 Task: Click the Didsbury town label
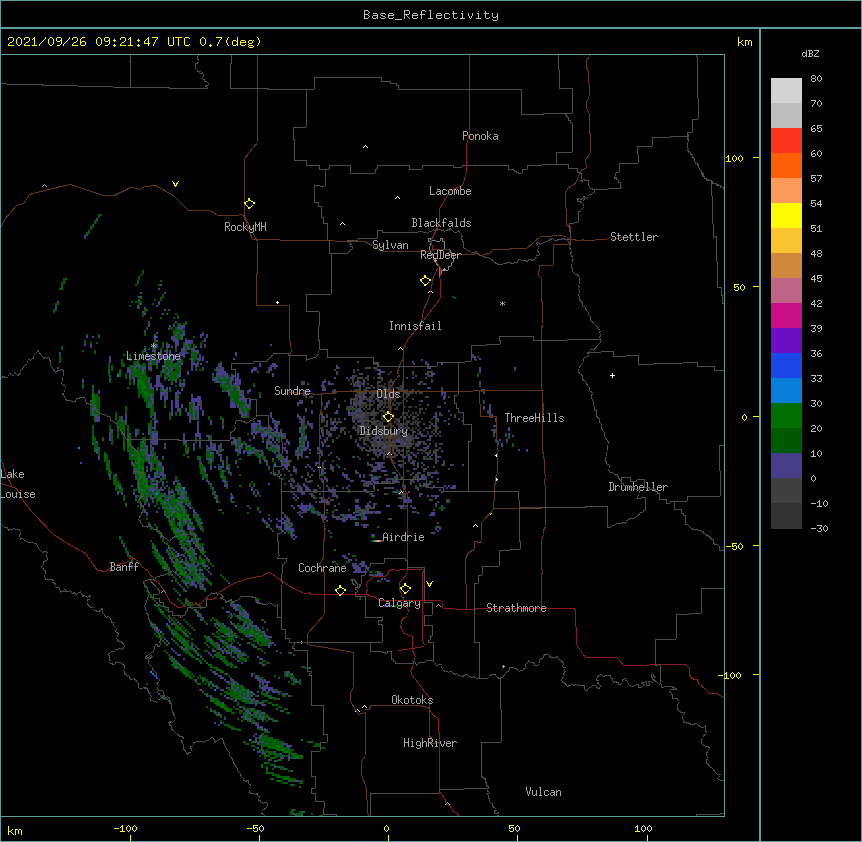click(384, 431)
